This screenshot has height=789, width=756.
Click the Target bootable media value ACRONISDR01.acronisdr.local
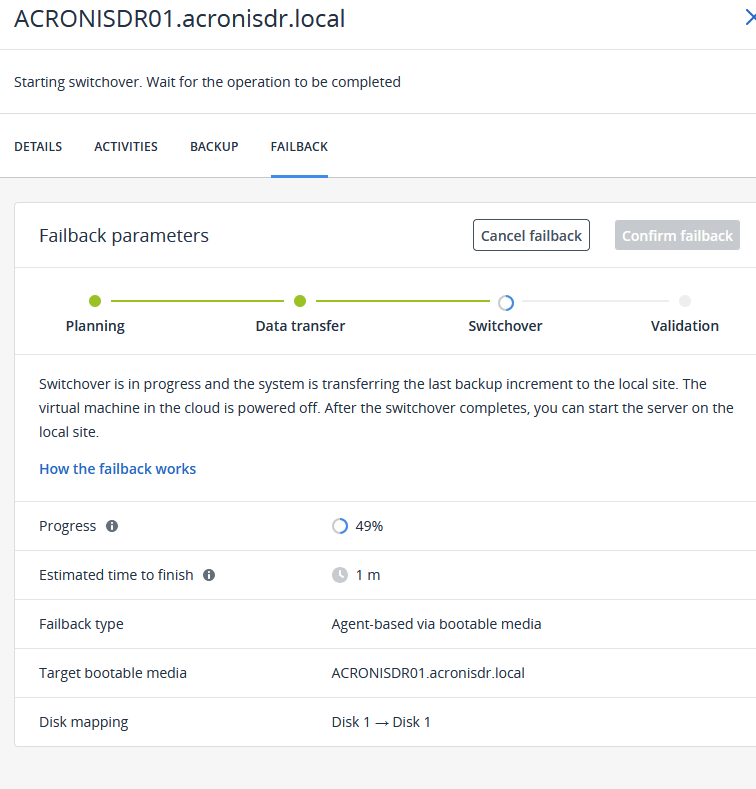pos(428,673)
